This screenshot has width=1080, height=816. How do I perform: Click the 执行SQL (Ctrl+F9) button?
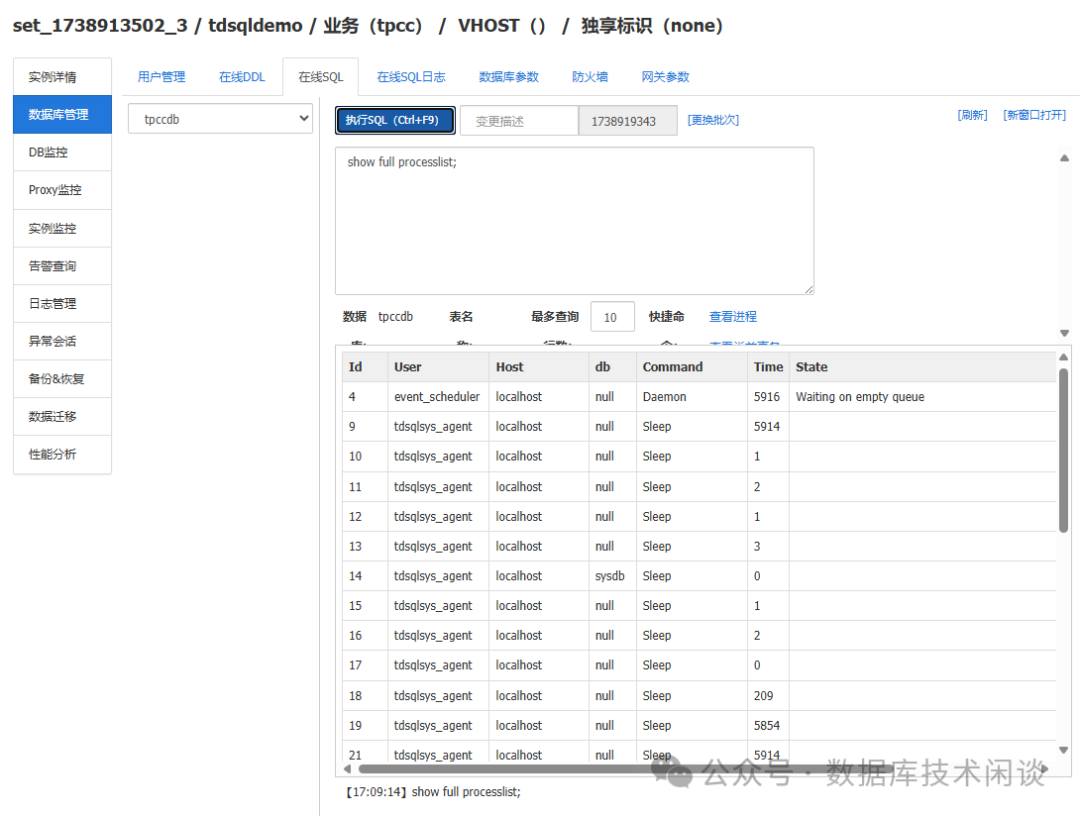(394, 118)
